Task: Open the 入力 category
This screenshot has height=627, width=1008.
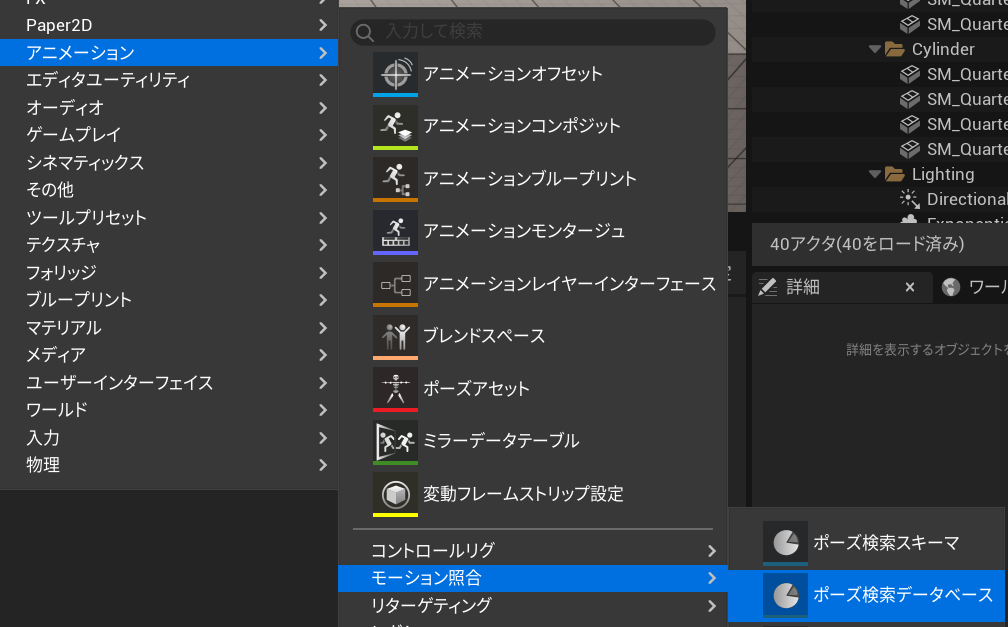Action: [x=168, y=438]
